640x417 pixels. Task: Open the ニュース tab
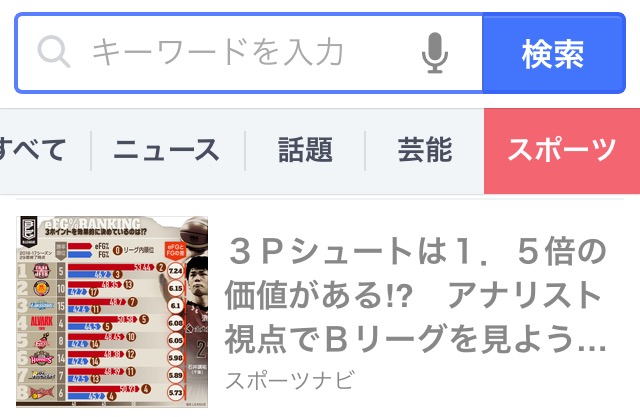point(167,150)
